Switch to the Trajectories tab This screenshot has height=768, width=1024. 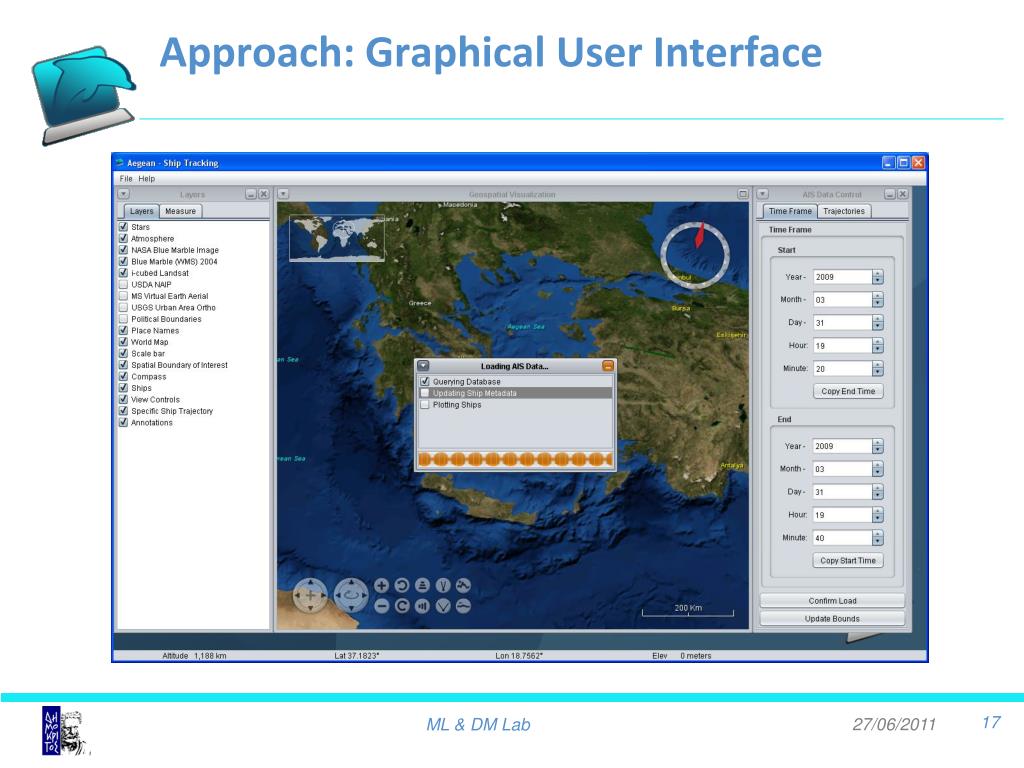click(844, 211)
